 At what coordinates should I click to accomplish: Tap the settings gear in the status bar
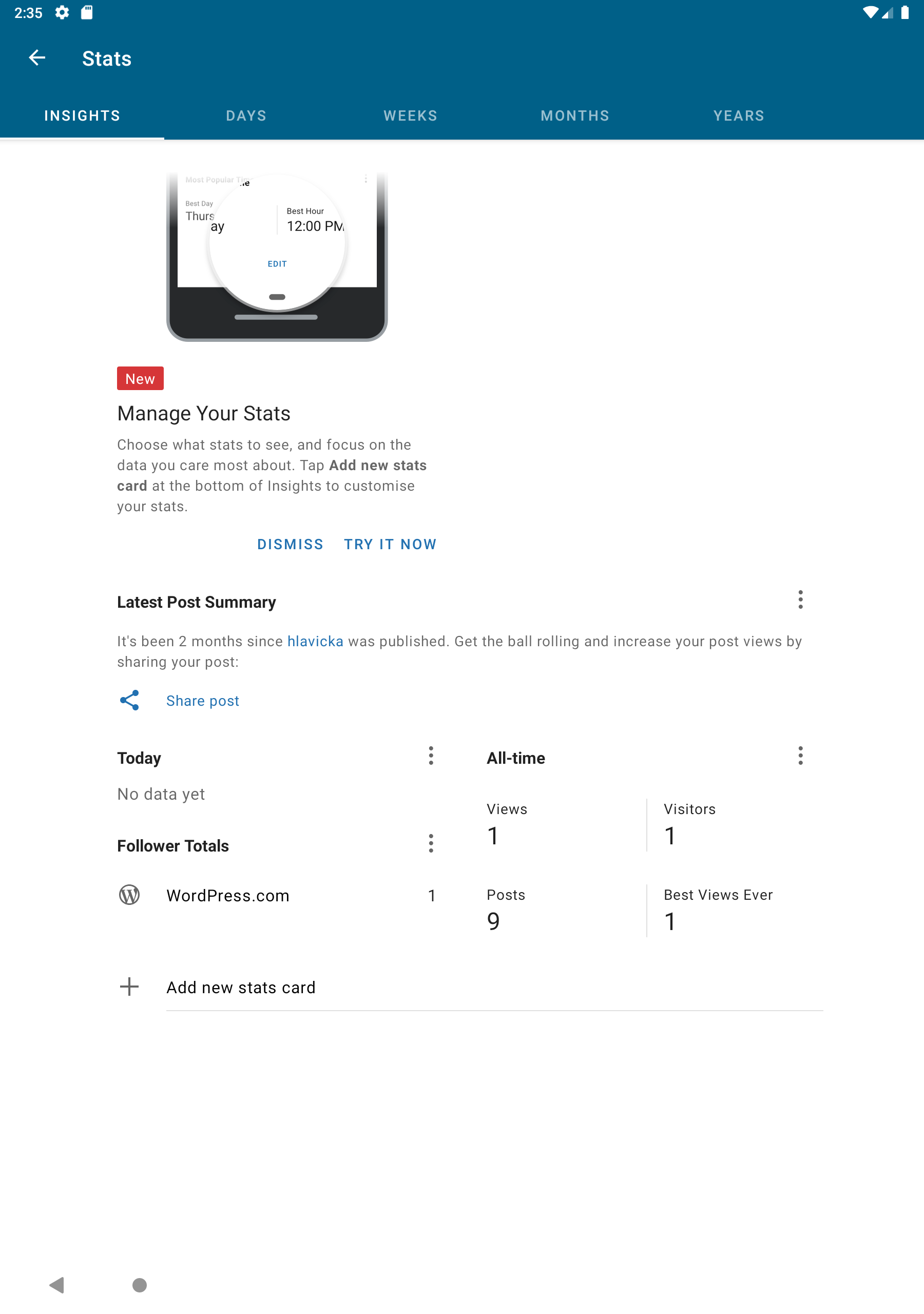tap(62, 13)
